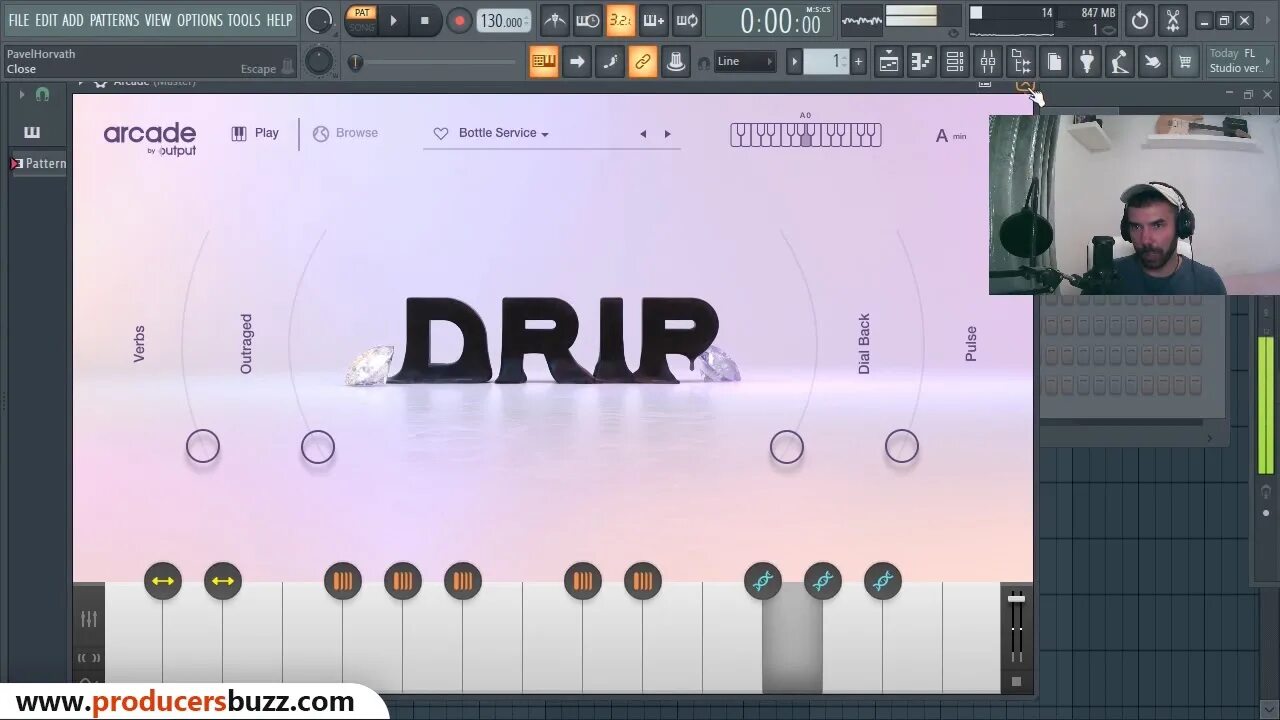This screenshot has width=1280, height=720.
Task: Click Arcade stop square button
Action: tap(1016, 681)
